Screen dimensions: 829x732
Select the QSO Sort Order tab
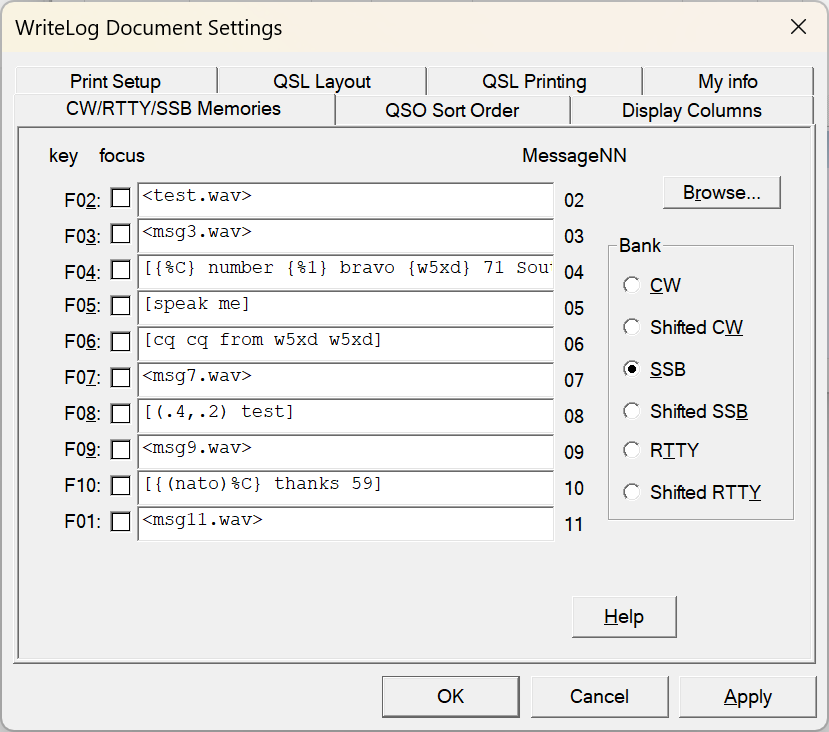452,111
